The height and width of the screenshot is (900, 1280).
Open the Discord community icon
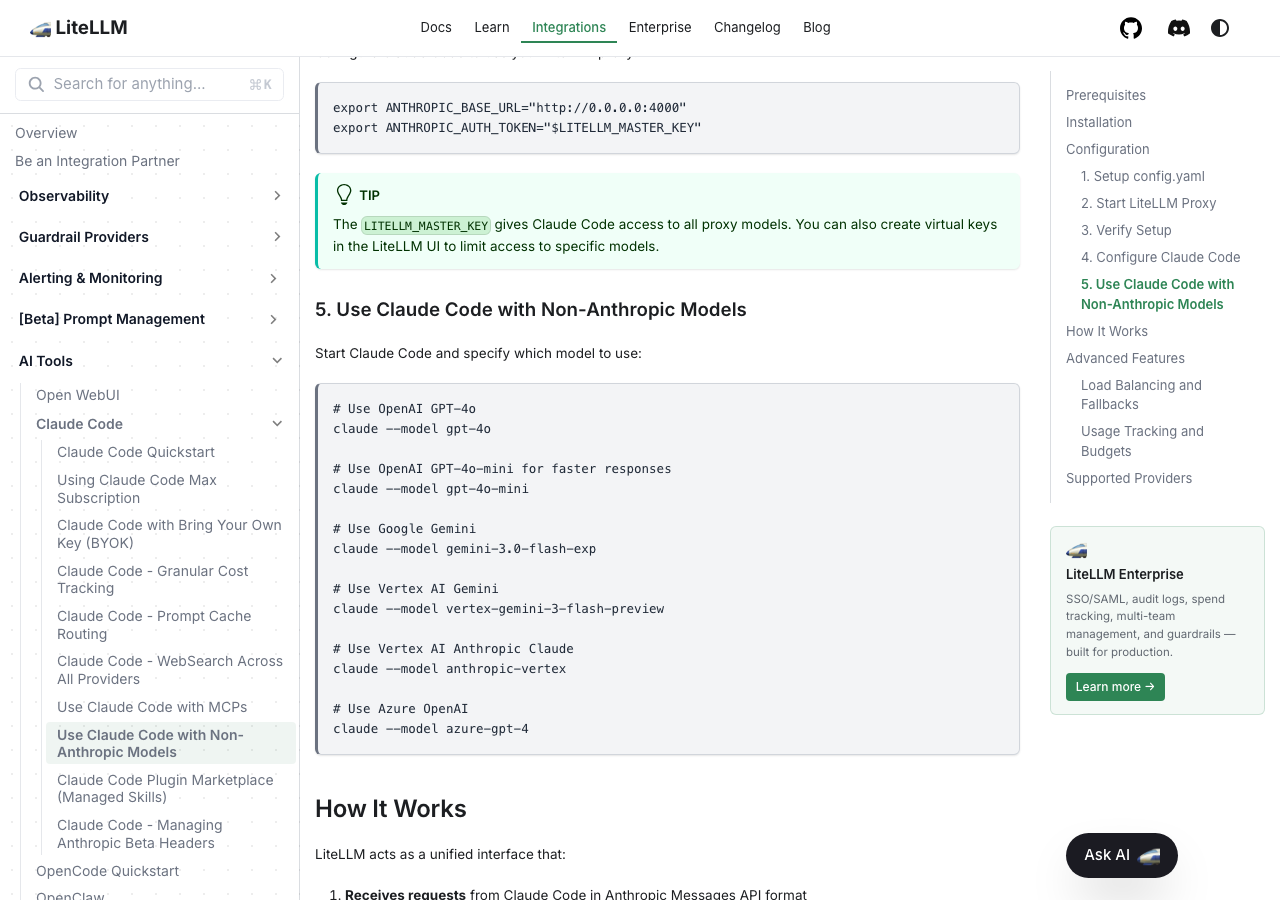(x=1179, y=28)
